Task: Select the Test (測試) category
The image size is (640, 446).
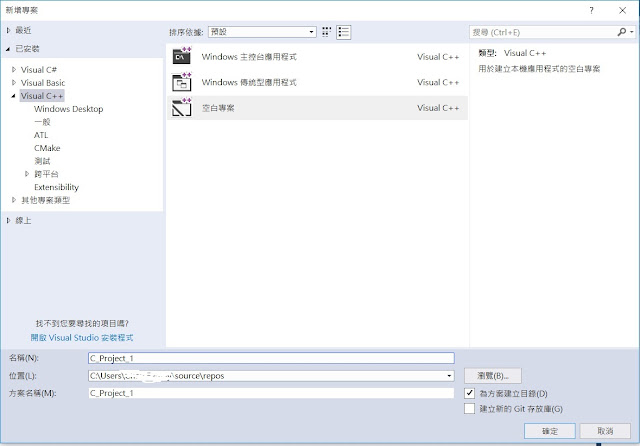Action: [42, 161]
